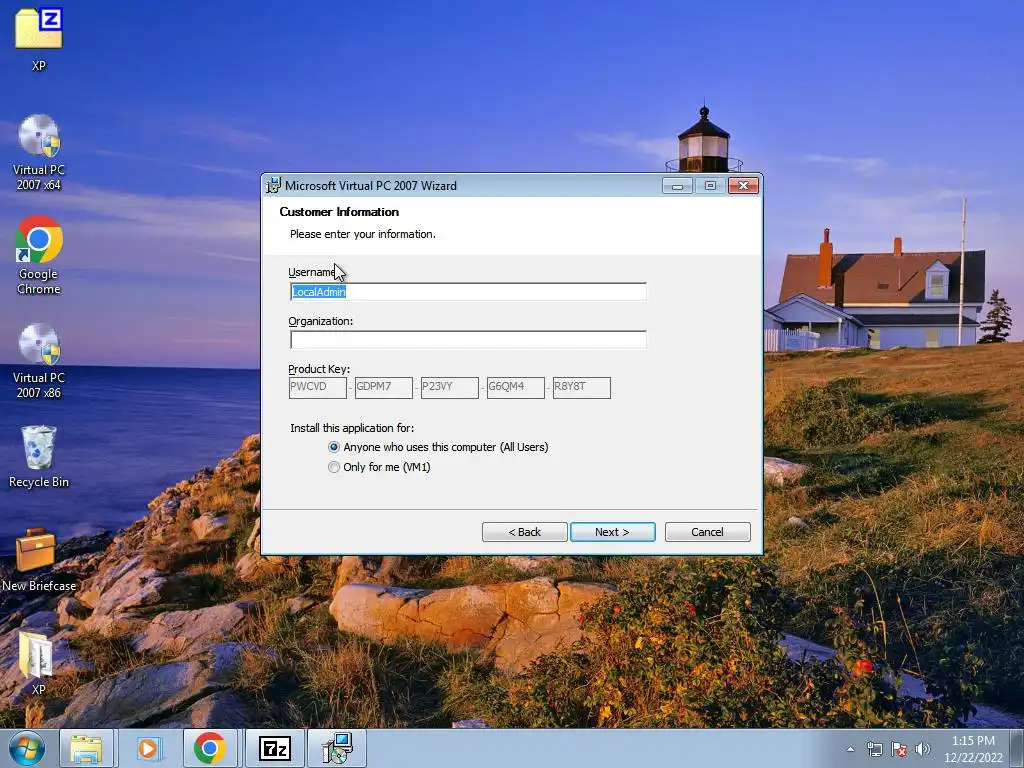This screenshot has height=768, width=1024.
Task: Launch Windows Media Player from the taskbar
Action: coord(148,748)
